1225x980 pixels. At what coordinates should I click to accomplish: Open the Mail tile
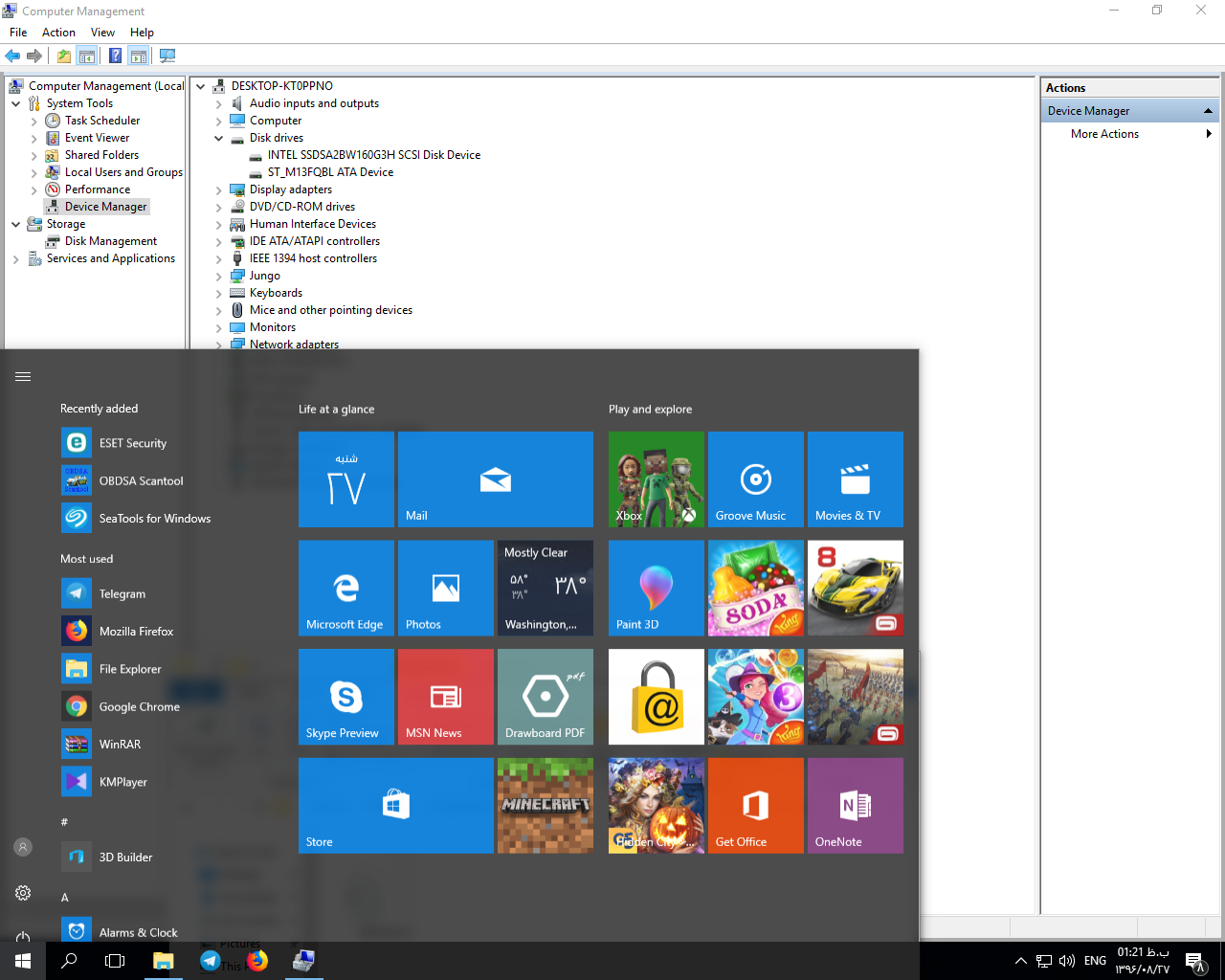point(496,479)
